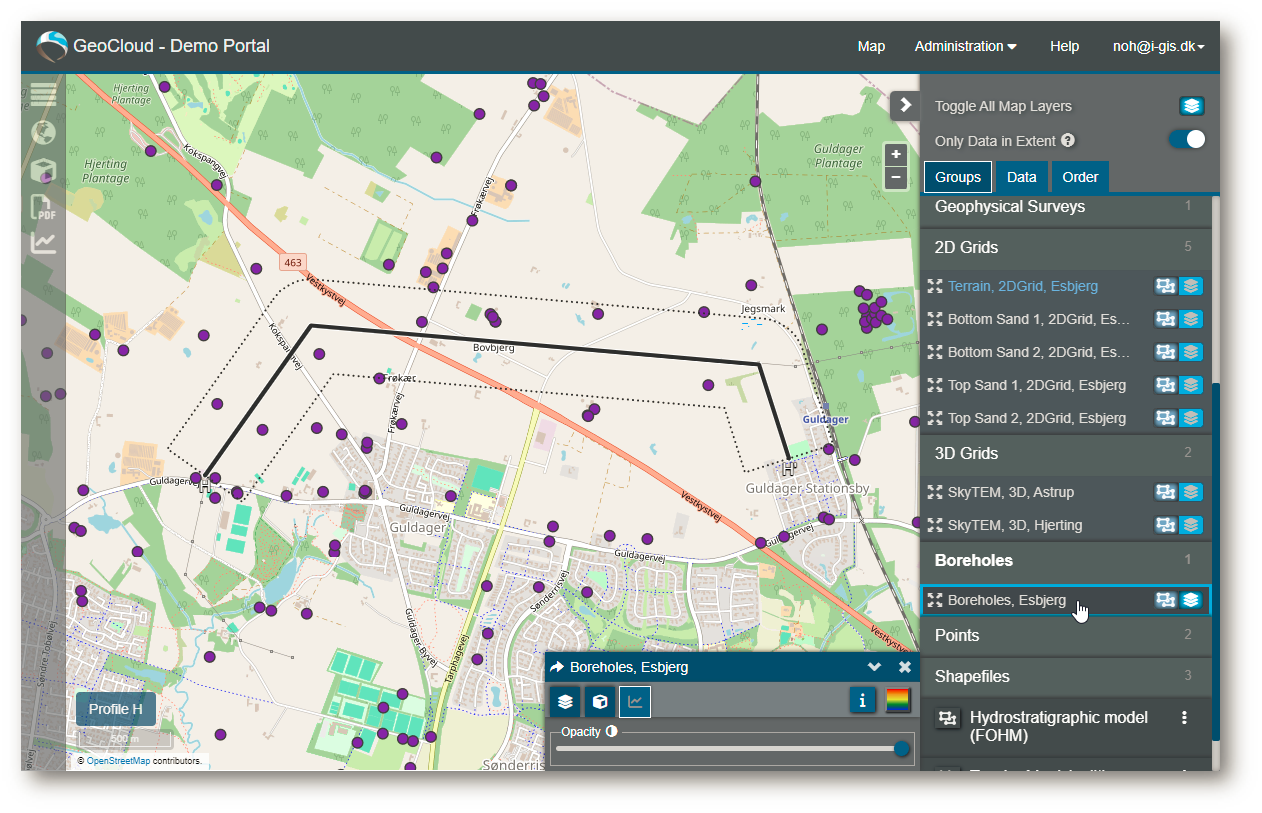Toggle map visibility for Bottom Sand 2 grid
Screen dimensions: 1262x813
pos(1191,352)
